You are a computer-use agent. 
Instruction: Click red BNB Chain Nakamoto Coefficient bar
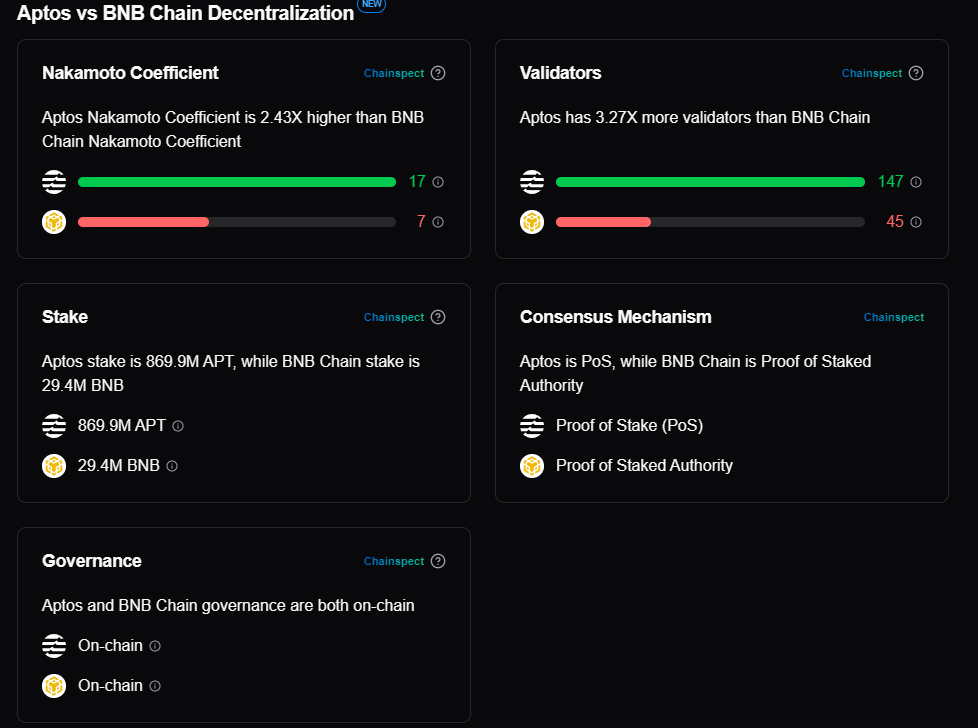tap(143, 222)
